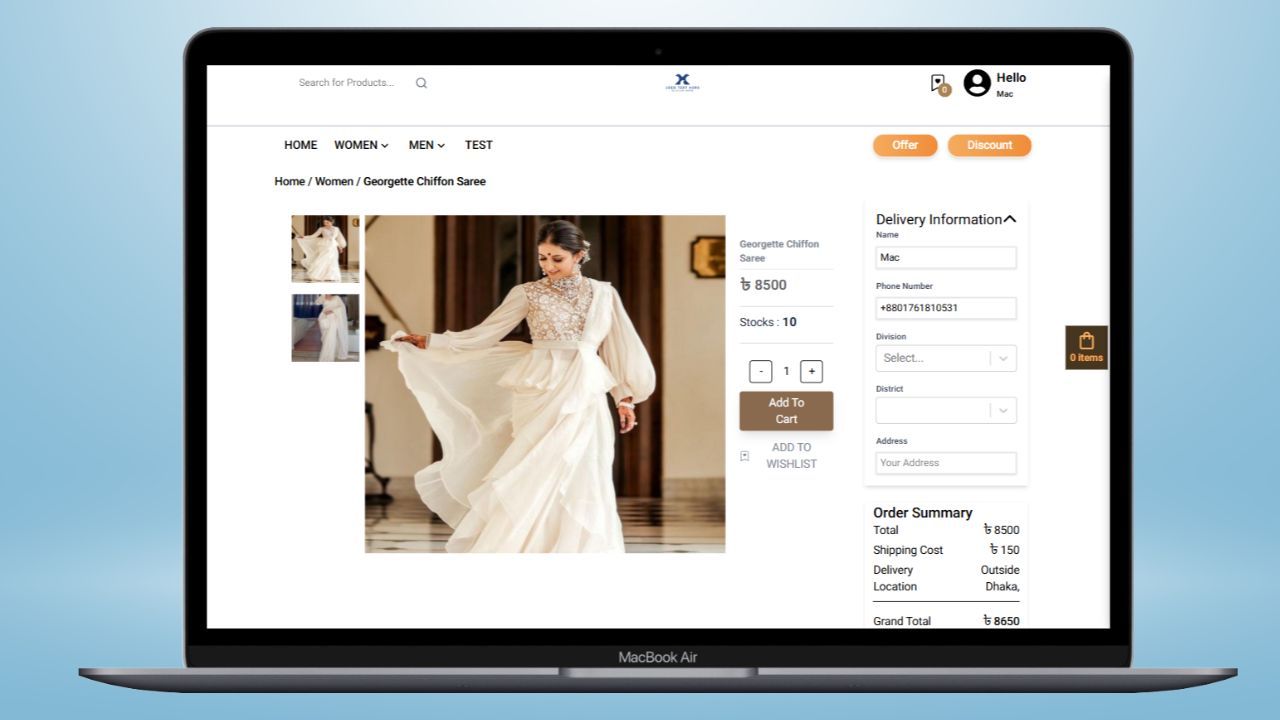Click the Order Summary heading
Image resolution: width=1280 pixels, height=720 pixels.
tap(922, 512)
